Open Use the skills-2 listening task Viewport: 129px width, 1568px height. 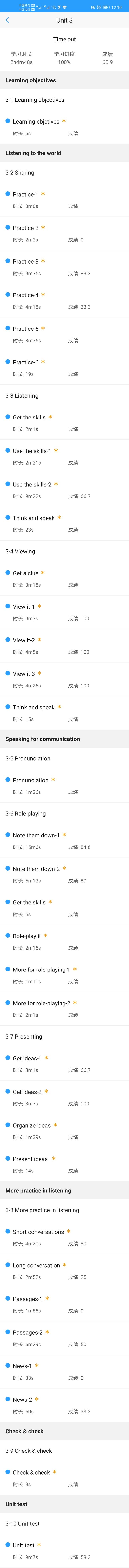click(x=64, y=490)
